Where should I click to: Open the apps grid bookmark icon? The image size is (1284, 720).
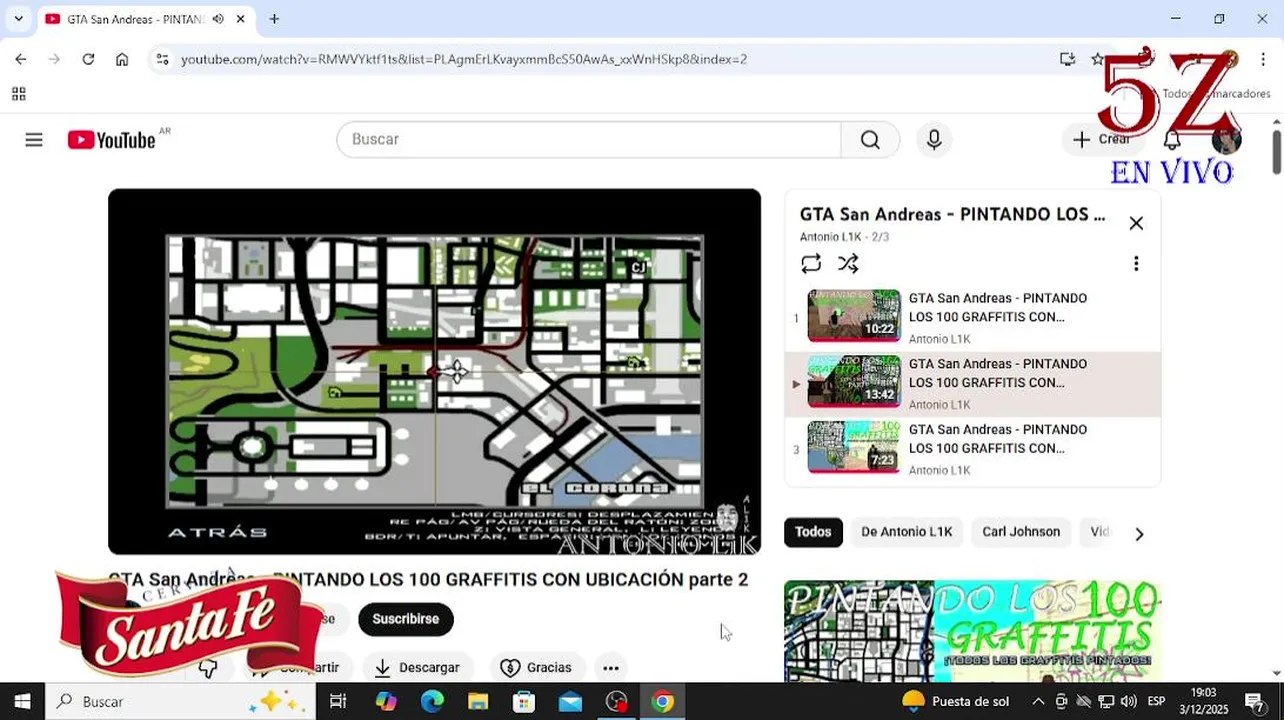(18, 94)
